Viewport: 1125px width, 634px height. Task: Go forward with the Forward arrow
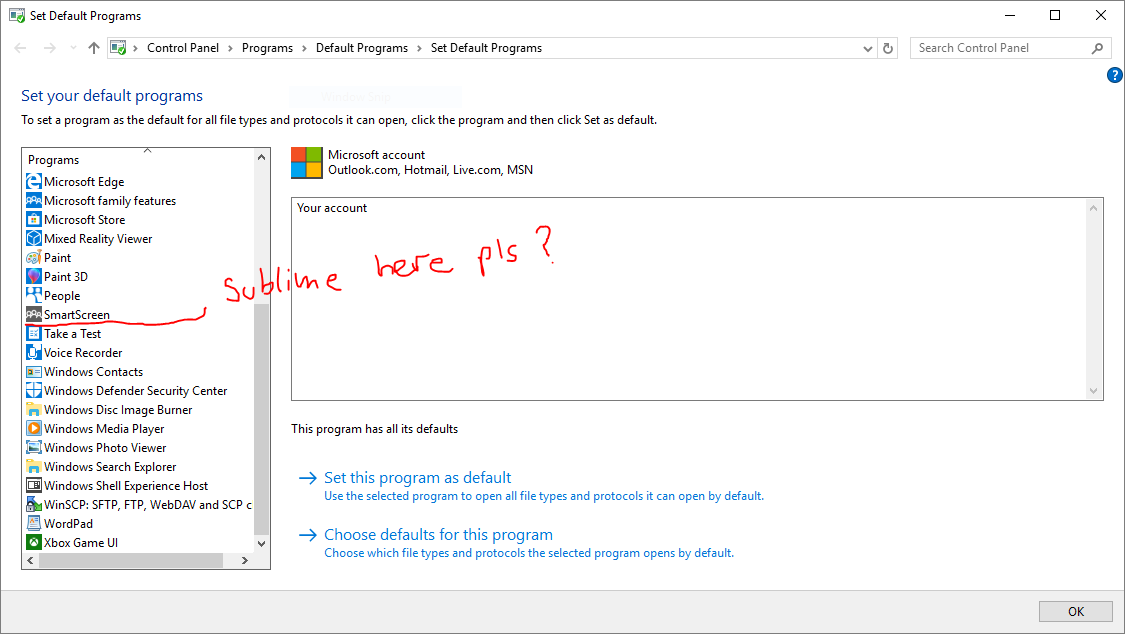click(50, 48)
